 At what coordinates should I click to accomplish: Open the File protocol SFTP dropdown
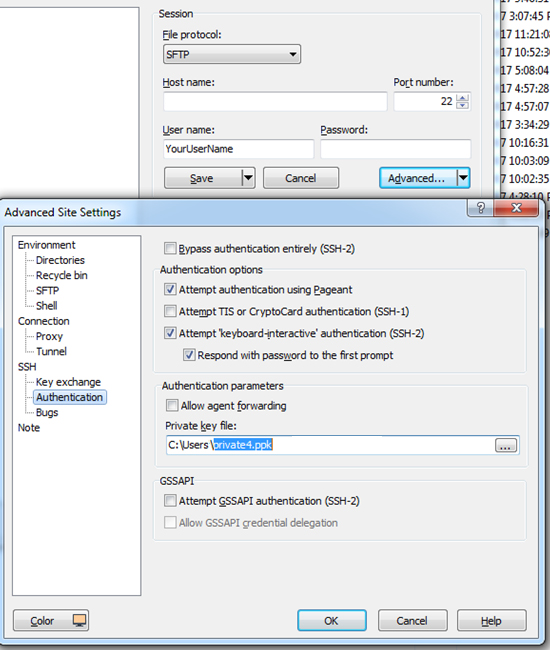[x=232, y=54]
